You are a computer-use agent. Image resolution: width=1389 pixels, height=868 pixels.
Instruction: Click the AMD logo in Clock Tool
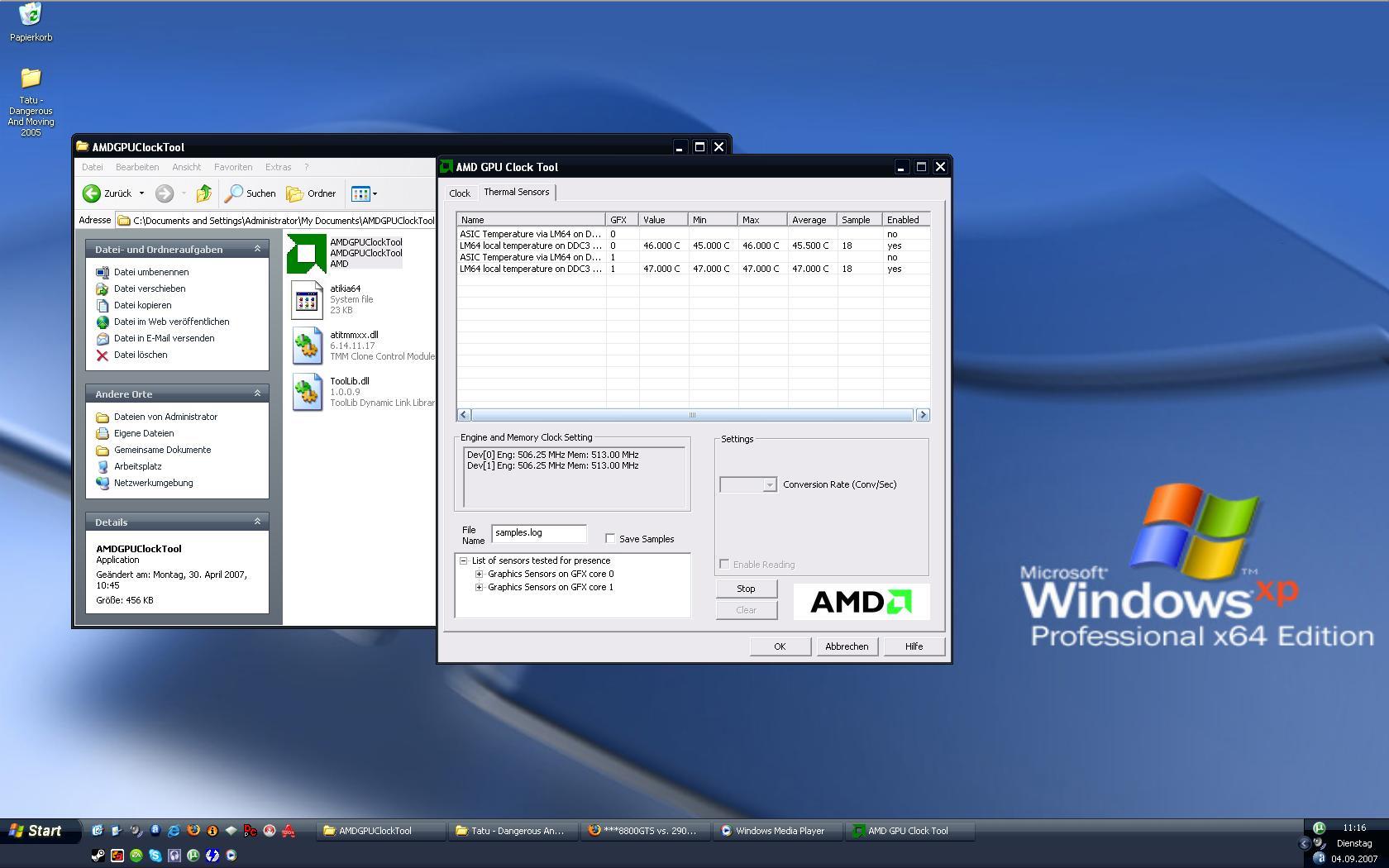pyautogui.click(x=861, y=602)
